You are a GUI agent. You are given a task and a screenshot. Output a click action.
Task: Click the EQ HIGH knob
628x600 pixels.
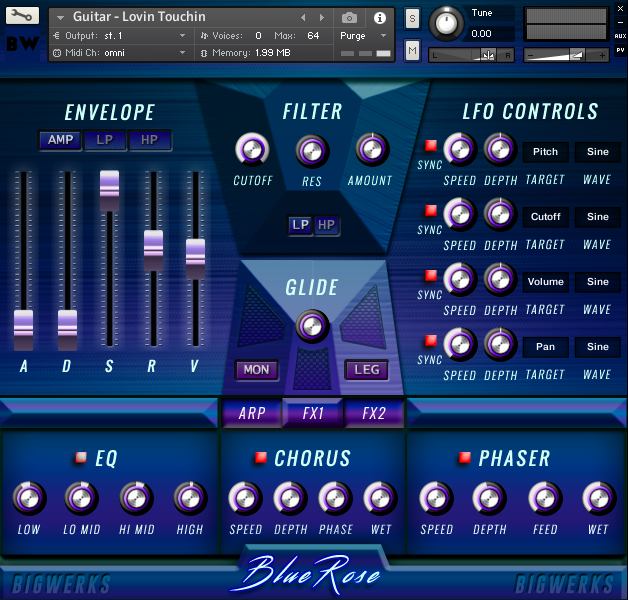[x=190, y=499]
